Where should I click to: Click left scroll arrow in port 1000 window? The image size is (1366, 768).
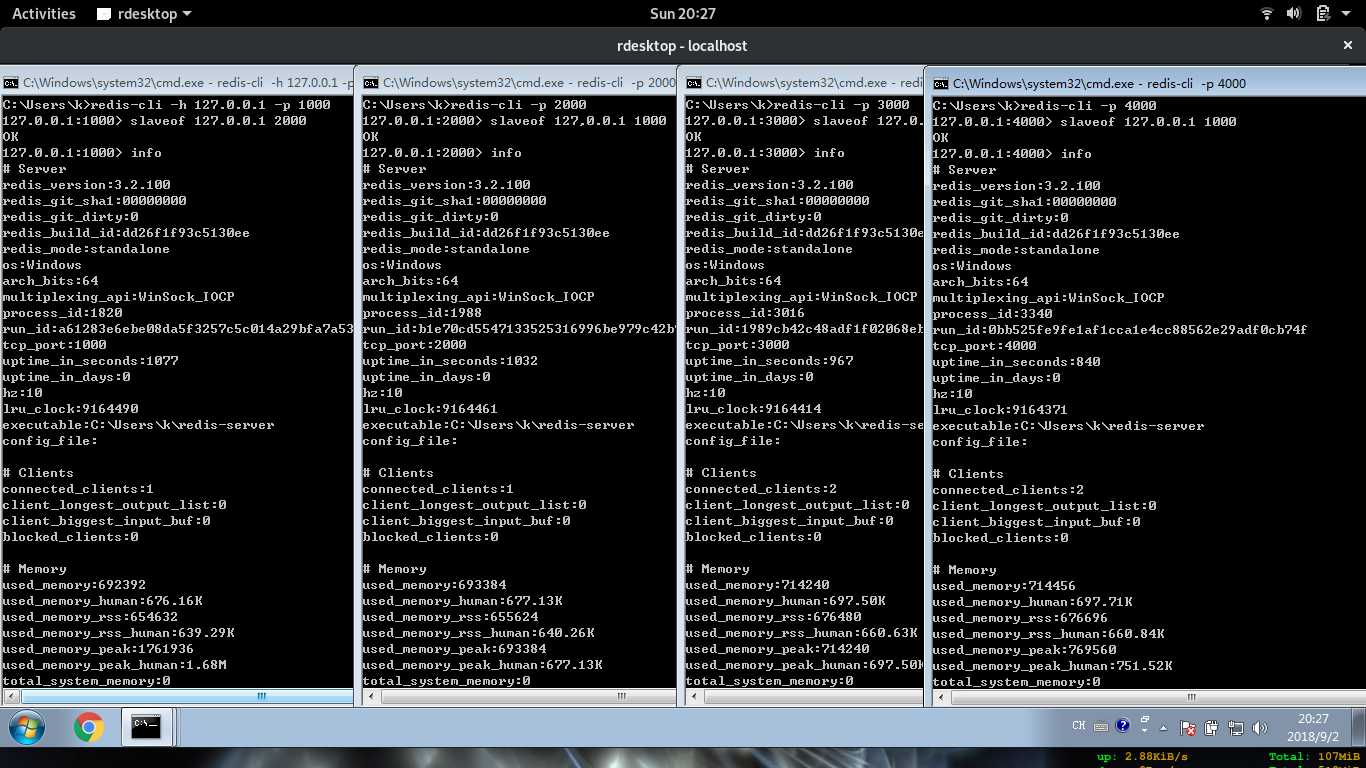pos(10,696)
